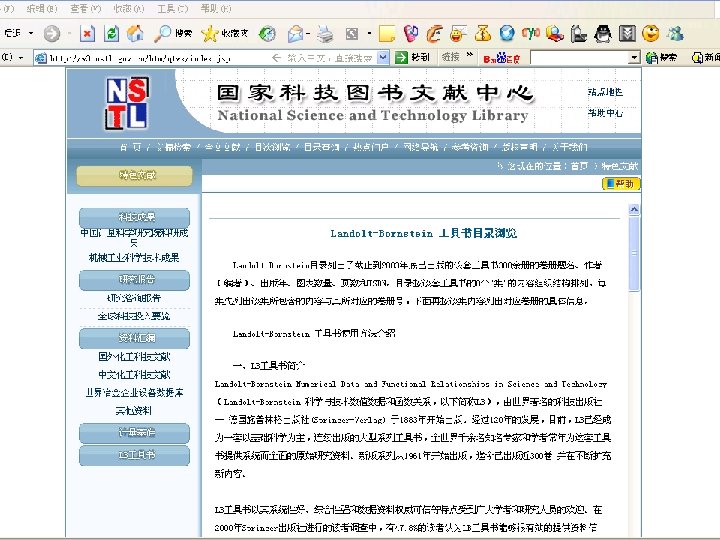This screenshot has width=720, height=540.
Task: Click the content pane scroll-up arrow
Action: pyautogui.click(x=634, y=210)
